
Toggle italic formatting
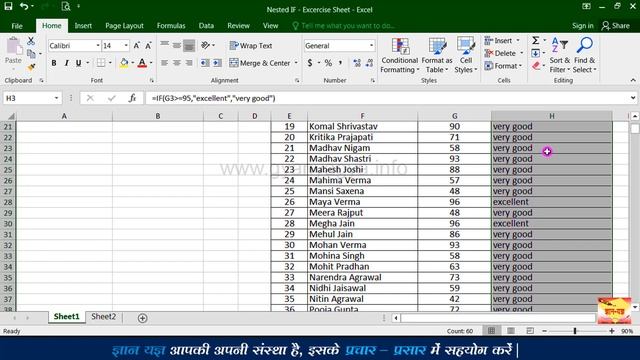66,63
